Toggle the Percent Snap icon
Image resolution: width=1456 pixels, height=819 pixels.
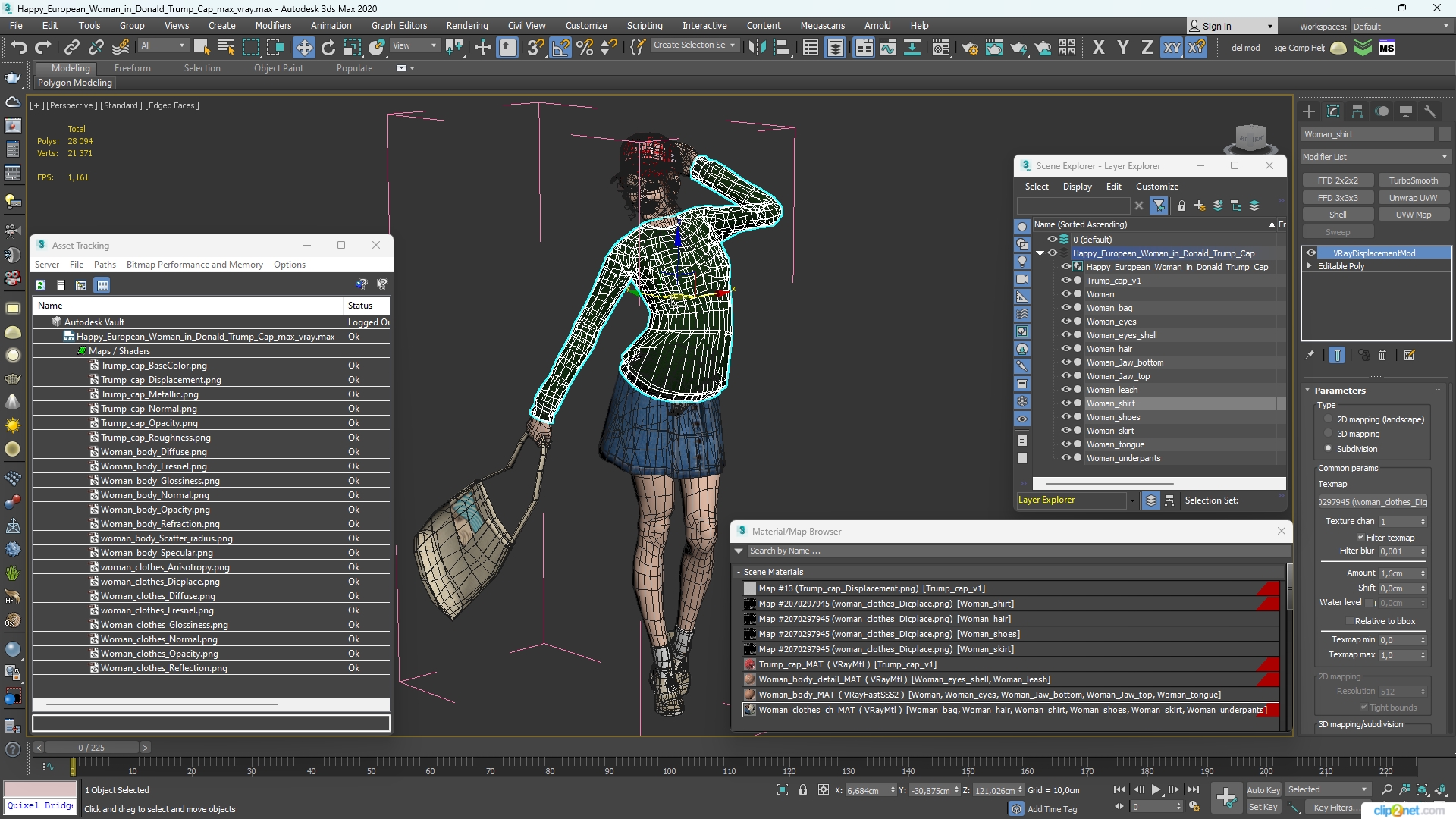click(584, 48)
